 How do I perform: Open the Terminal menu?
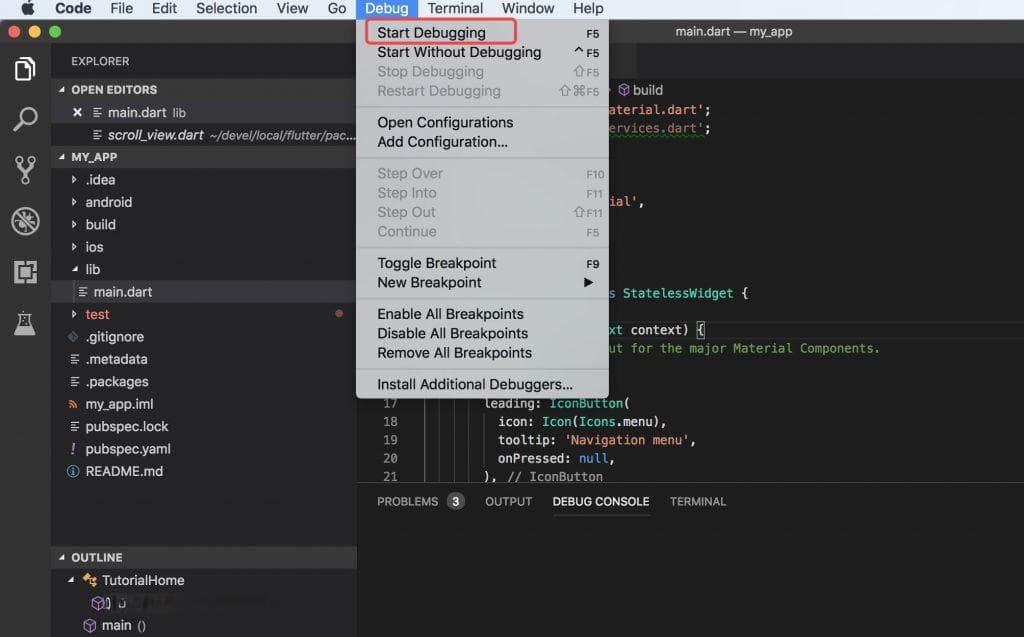point(455,8)
